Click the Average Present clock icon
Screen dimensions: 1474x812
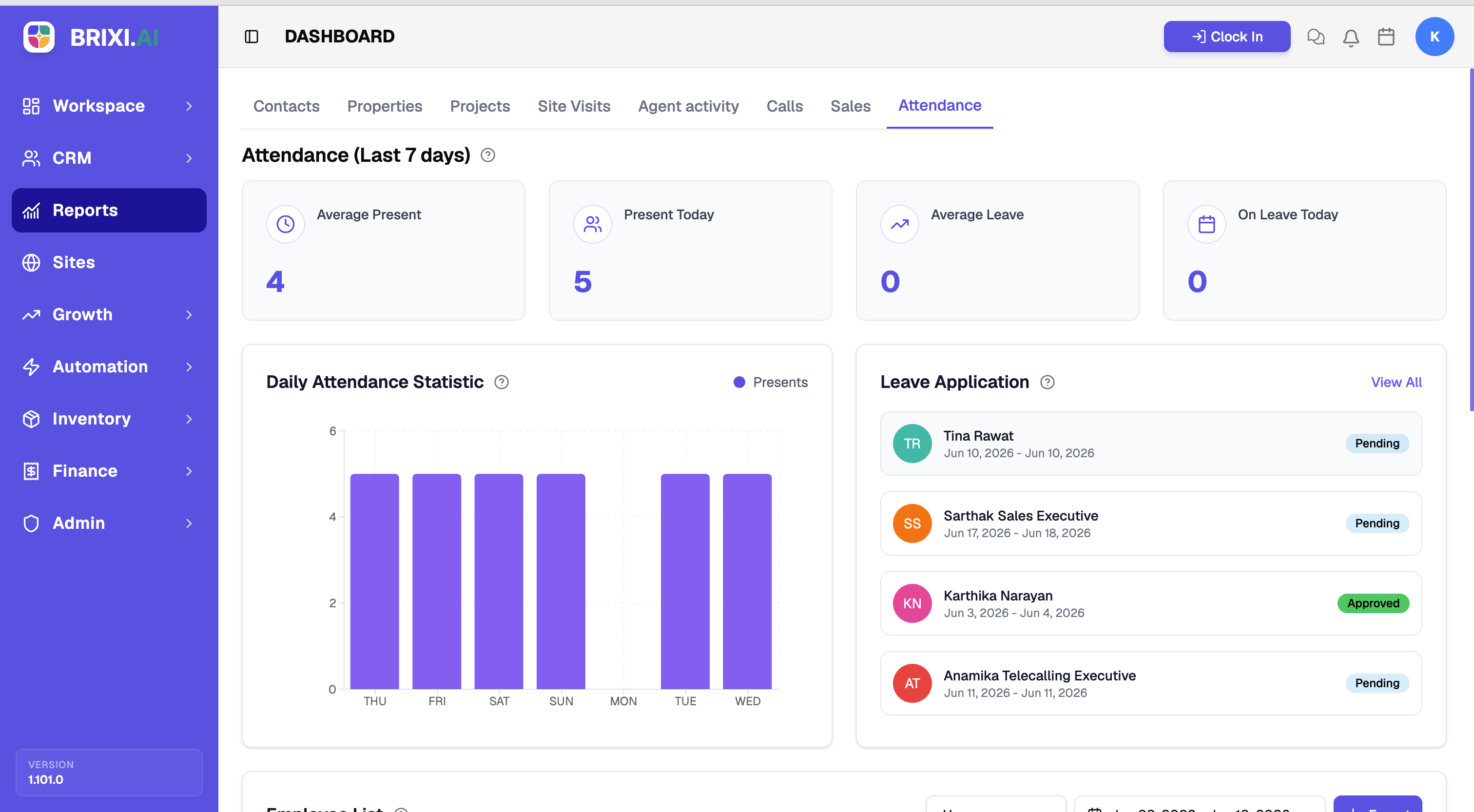pyautogui.click(x=286, y=224)
